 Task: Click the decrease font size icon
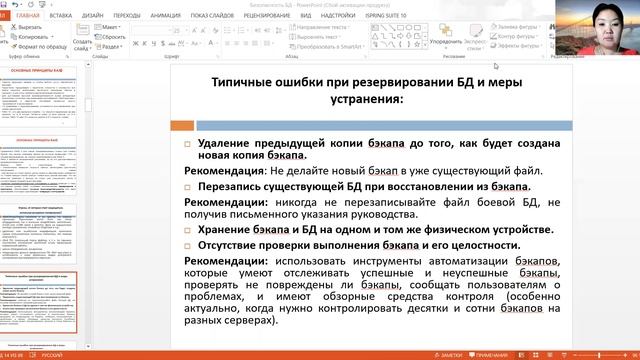204,31
